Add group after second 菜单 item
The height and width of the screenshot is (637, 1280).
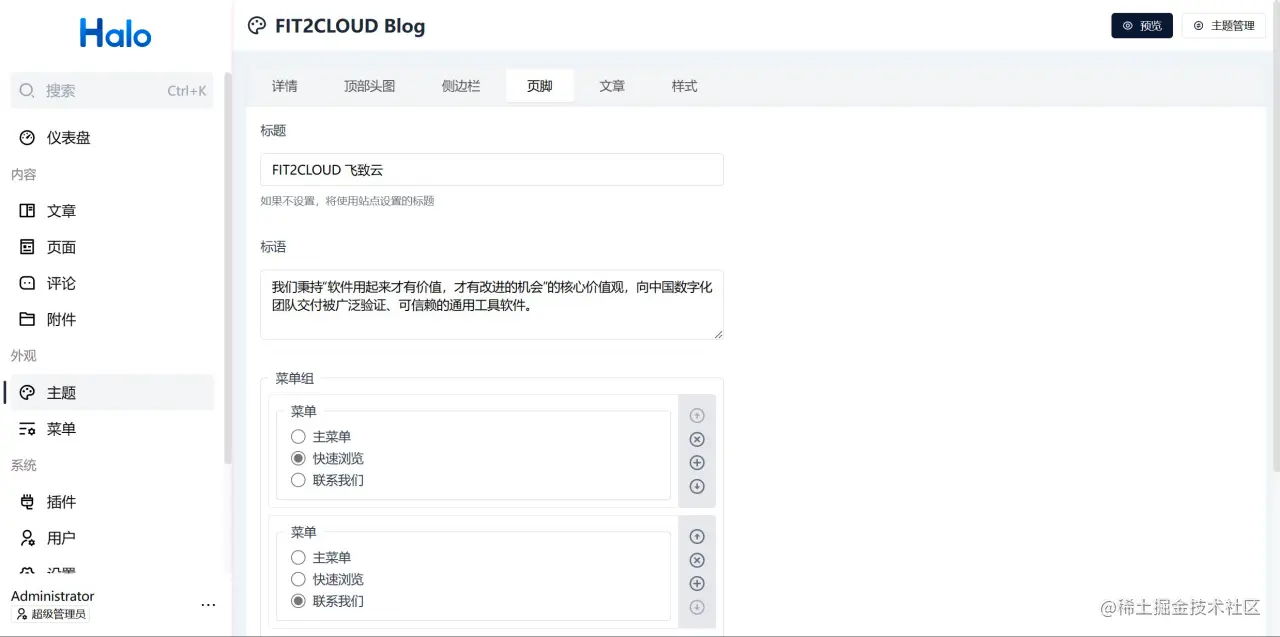point(697,583)
